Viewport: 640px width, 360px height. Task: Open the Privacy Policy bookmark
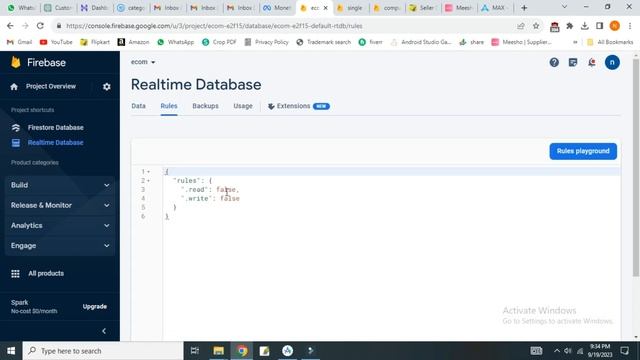click(266, 42)
